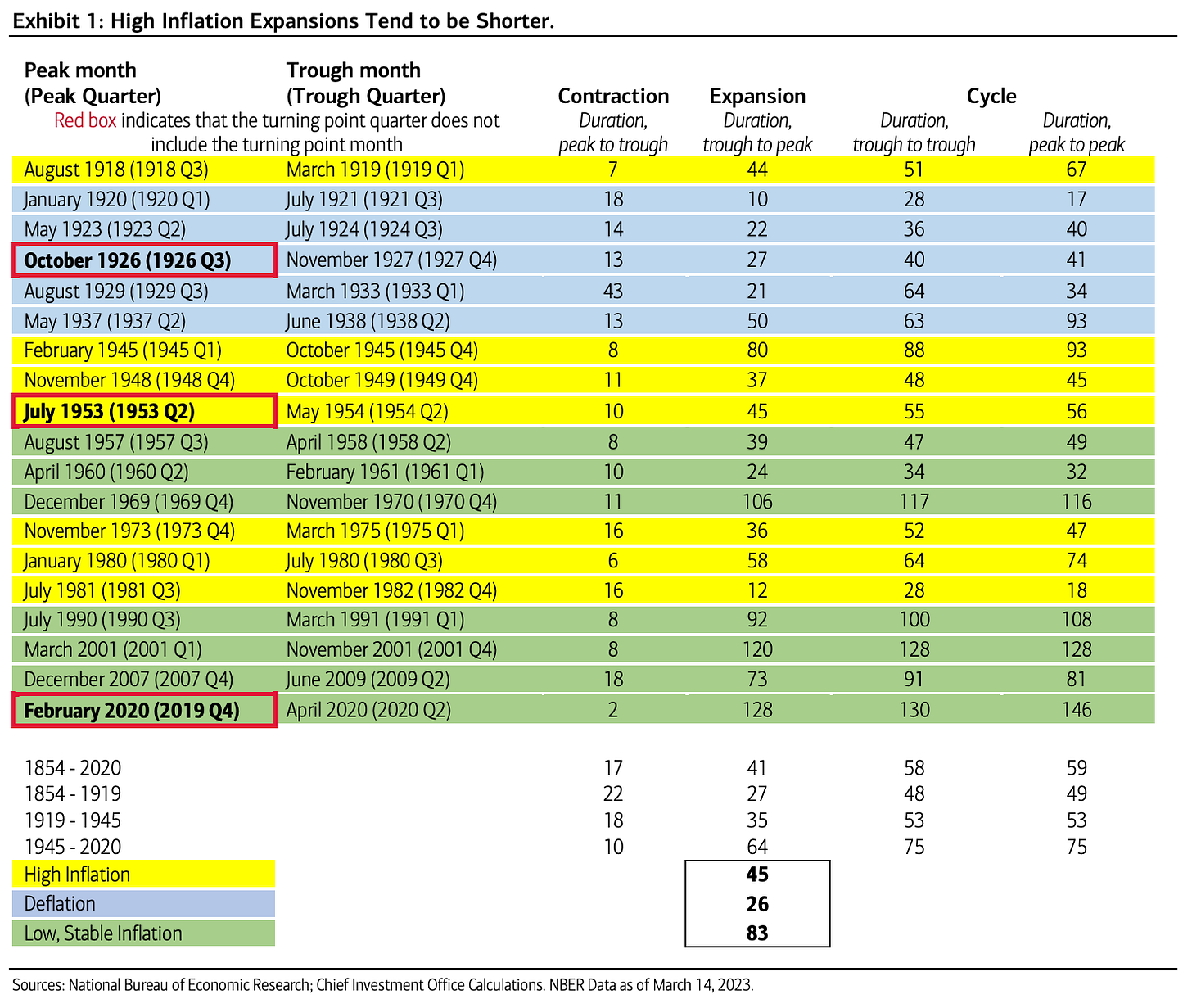
Task: Click the 'Expansion' column header
Action: (757, 96)
